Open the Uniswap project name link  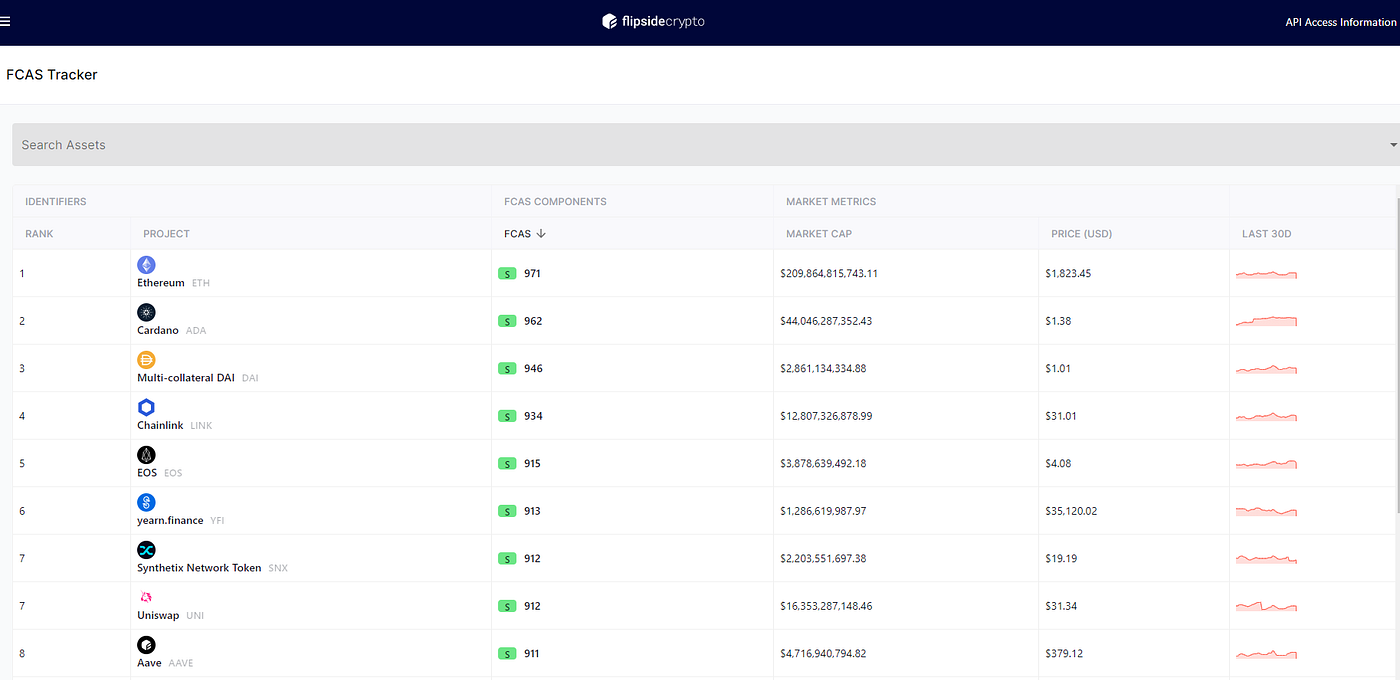pyautogui.click(x=158, y=616)
